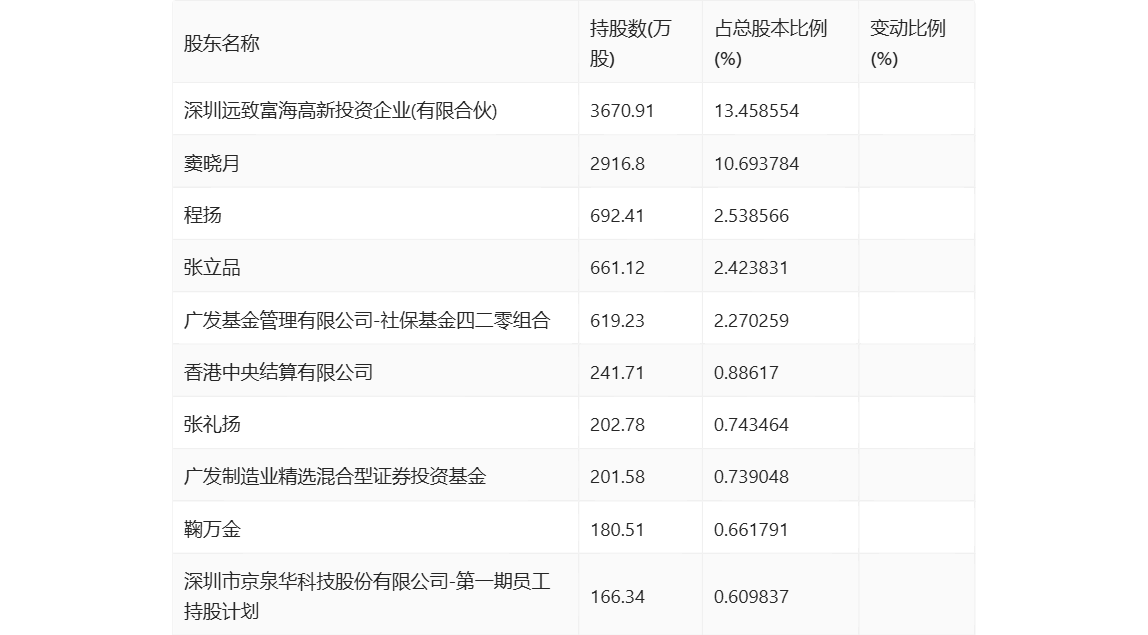Image resolution: width=1148 pixels, height=635 pixels.
Task: Click the 股东名称 column header
Action: coord(221,43)
